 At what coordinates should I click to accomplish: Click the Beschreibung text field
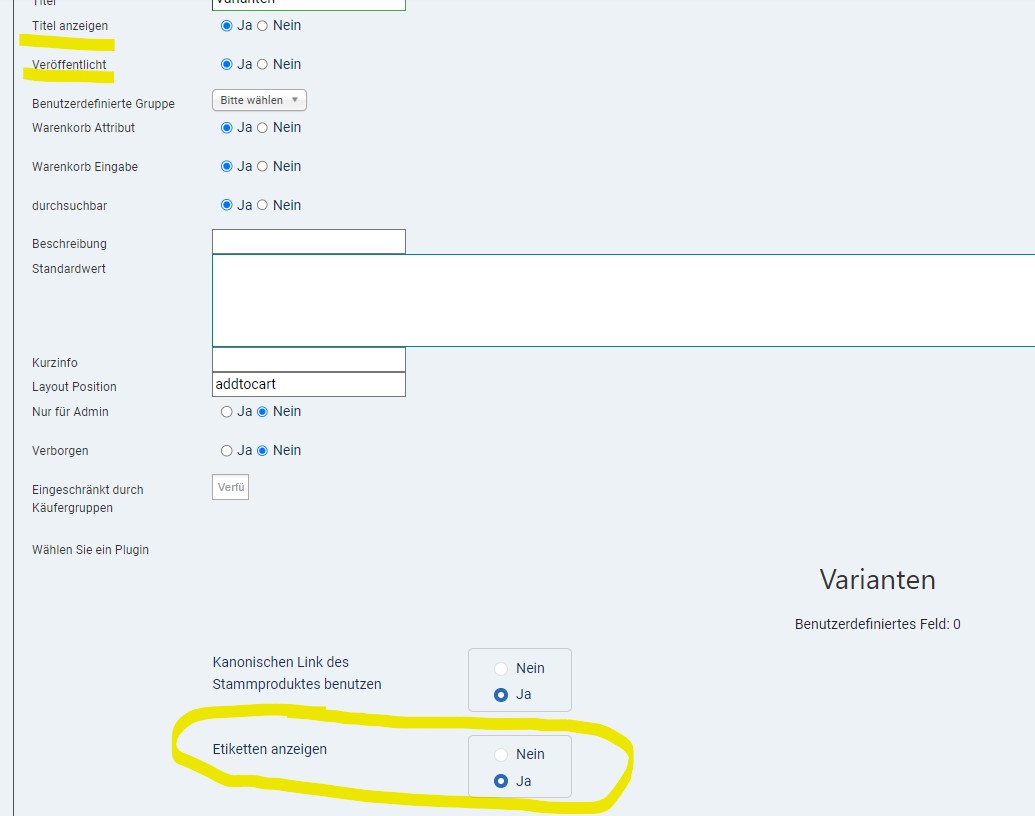click(309, 242)
